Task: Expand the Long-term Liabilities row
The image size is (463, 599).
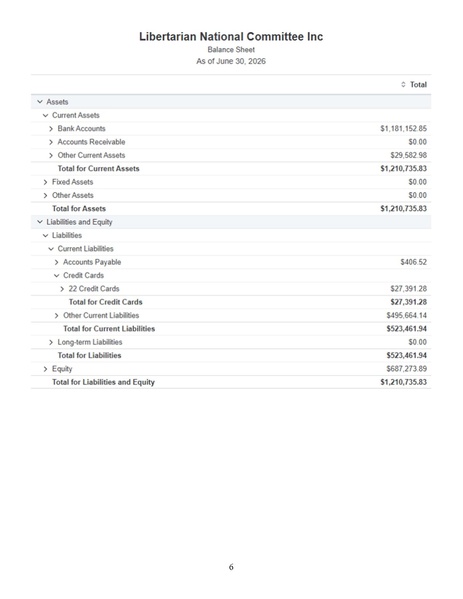Action: click(x=51, y=342)
